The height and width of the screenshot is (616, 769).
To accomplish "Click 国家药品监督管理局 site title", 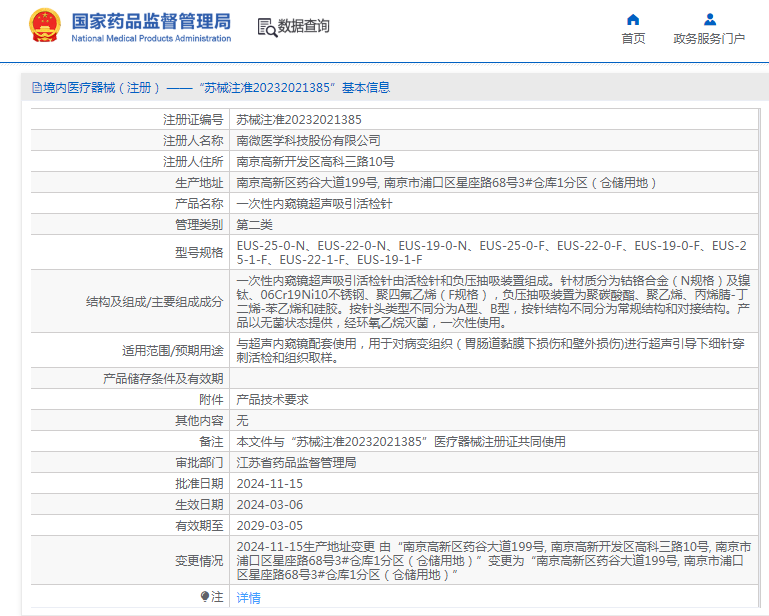I will 151,22.
